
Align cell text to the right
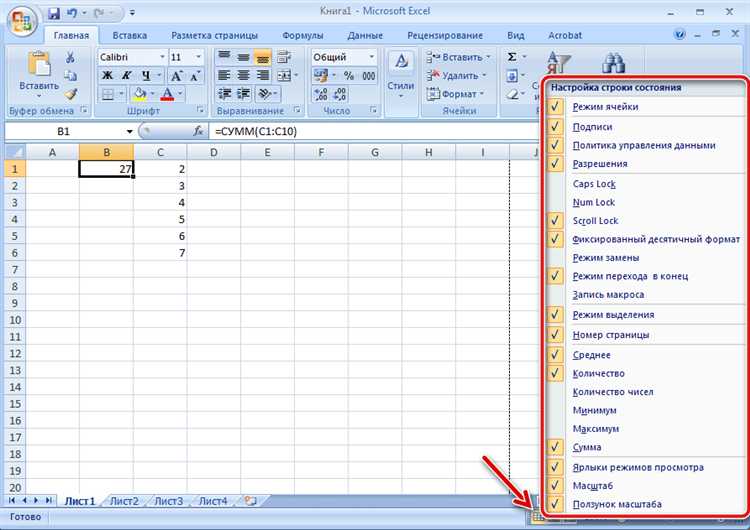[263, 75]
